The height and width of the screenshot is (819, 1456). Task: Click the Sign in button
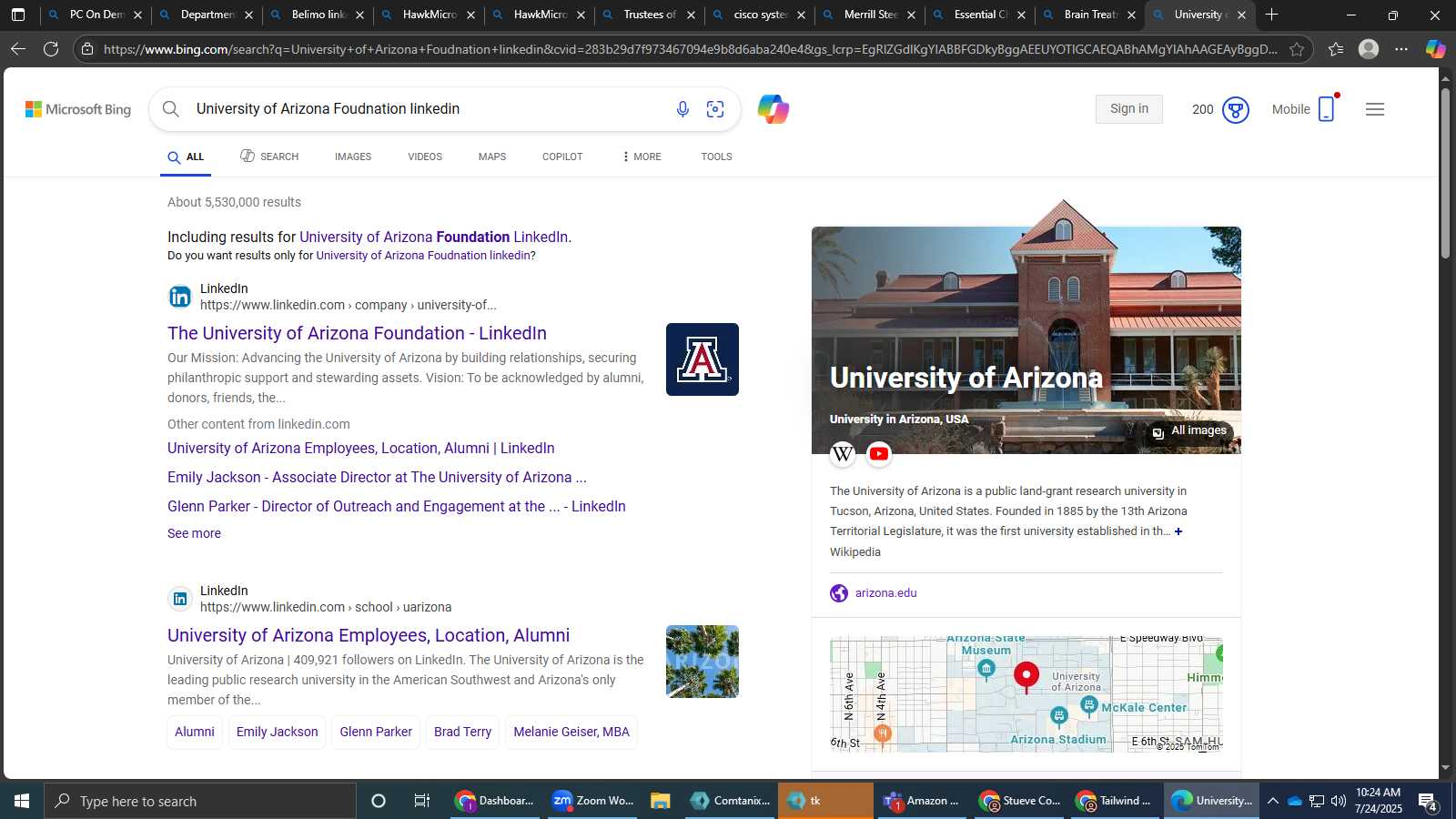(1129, 109)
